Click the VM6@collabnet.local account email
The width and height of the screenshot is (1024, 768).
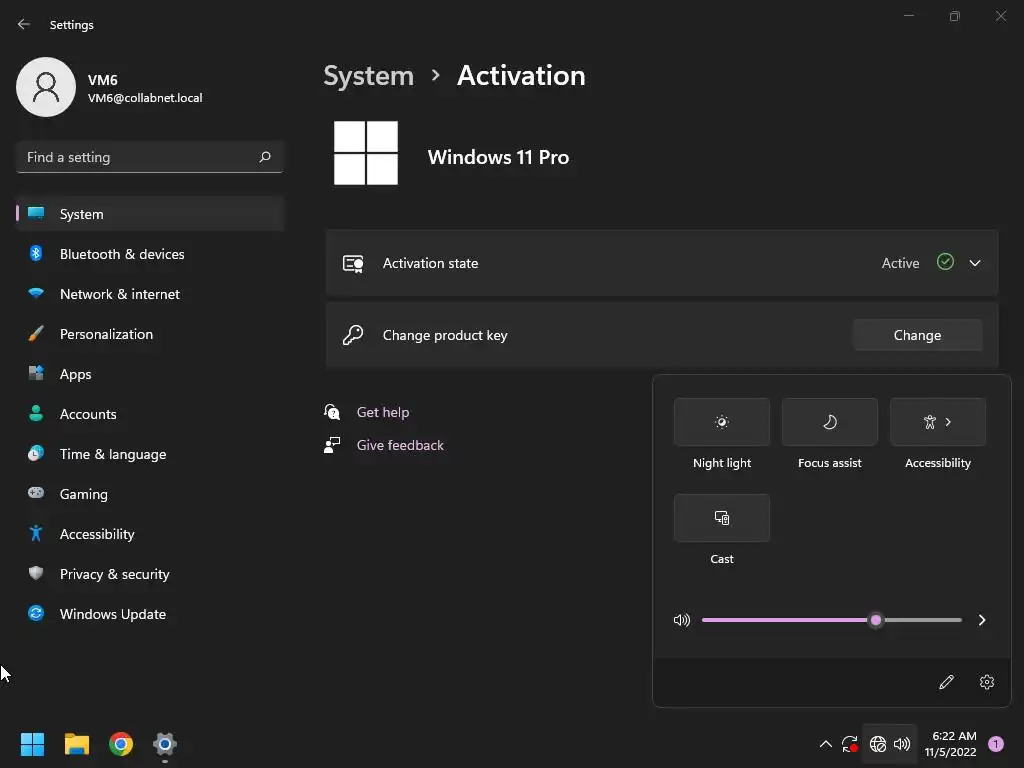click(145, 98)
